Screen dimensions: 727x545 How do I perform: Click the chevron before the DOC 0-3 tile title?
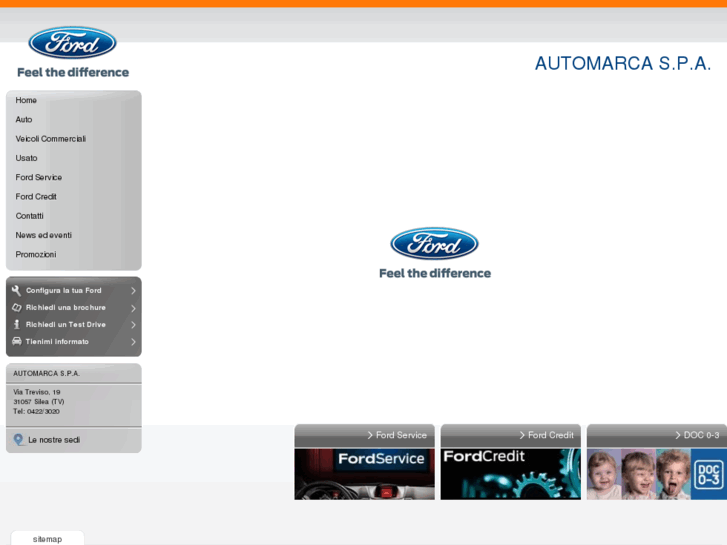[x=678, y=435]
